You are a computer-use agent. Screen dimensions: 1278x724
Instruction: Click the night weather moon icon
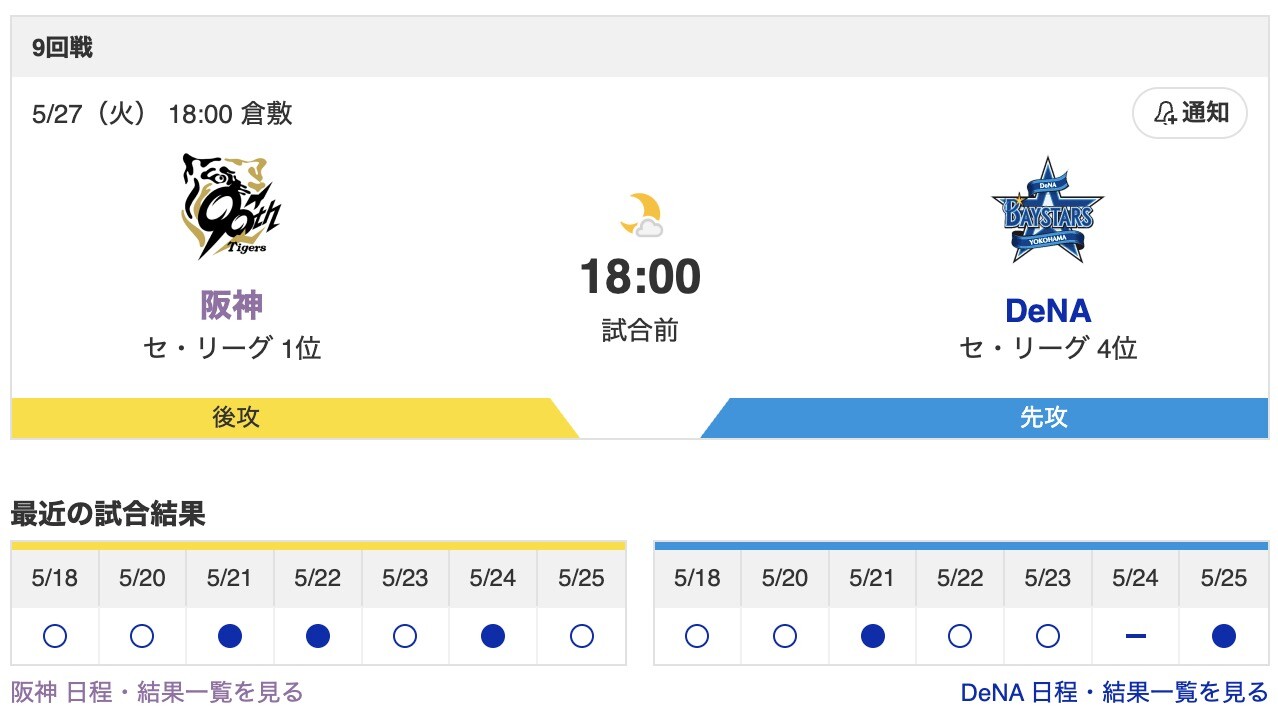(640, 215)
